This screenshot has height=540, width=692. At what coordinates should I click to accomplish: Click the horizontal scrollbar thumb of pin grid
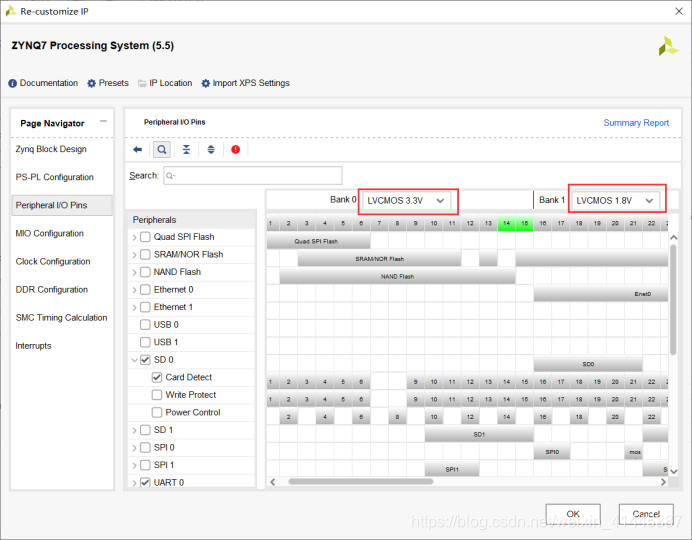click(x=361, y=482)
